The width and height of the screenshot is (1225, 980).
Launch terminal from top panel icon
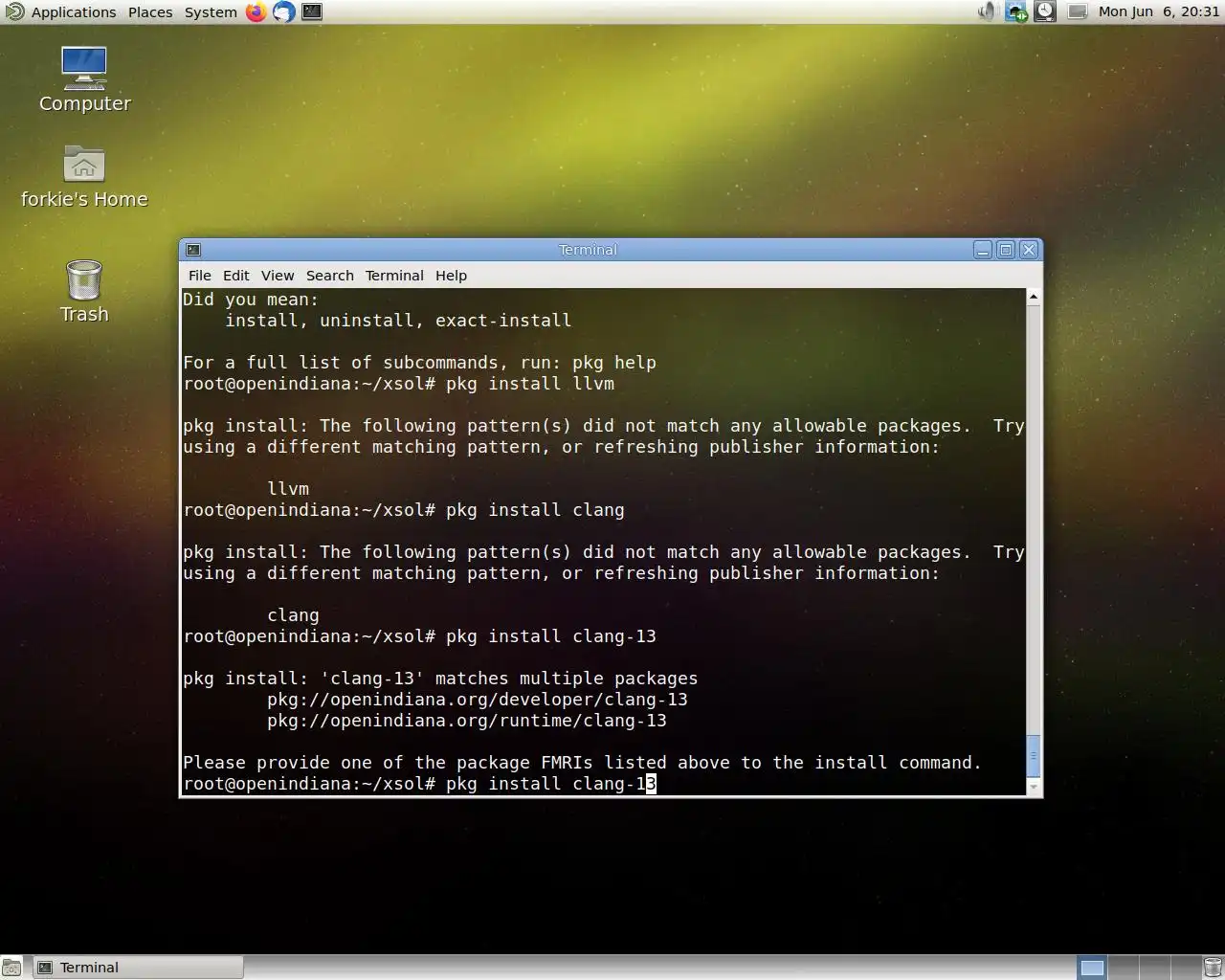click(x=312, y=11)
